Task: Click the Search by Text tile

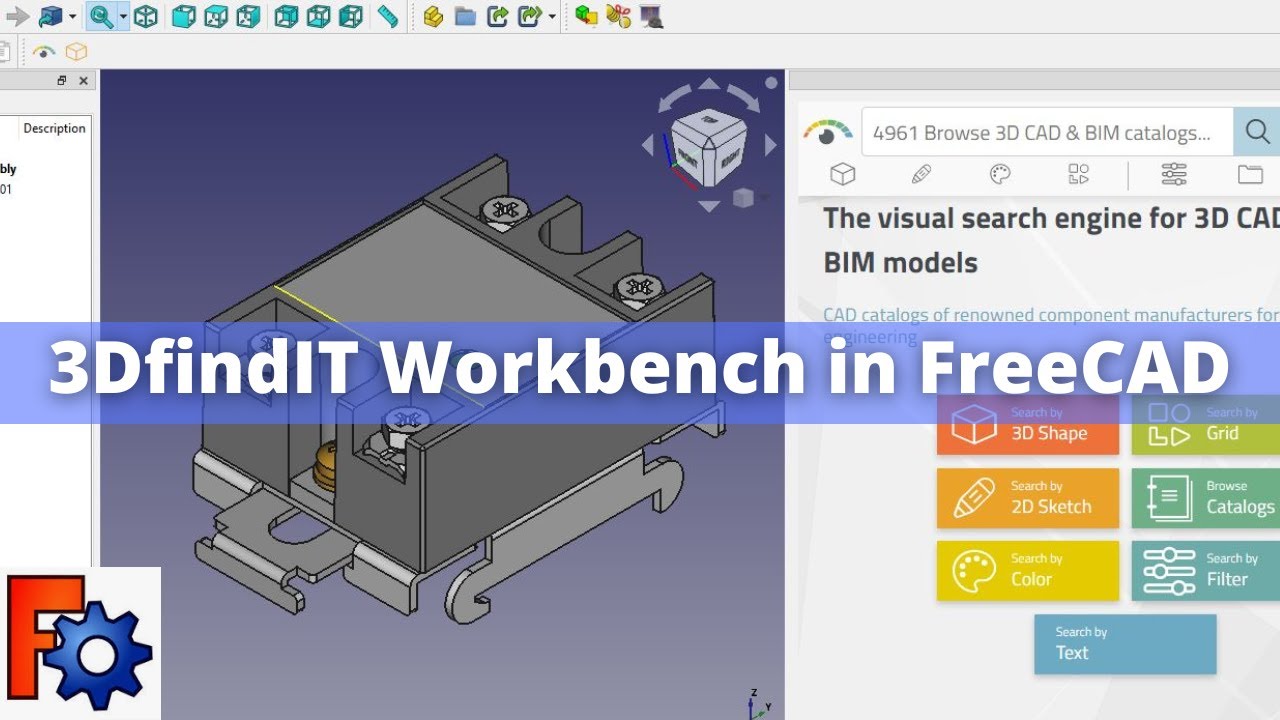Action: (1125, 644)
